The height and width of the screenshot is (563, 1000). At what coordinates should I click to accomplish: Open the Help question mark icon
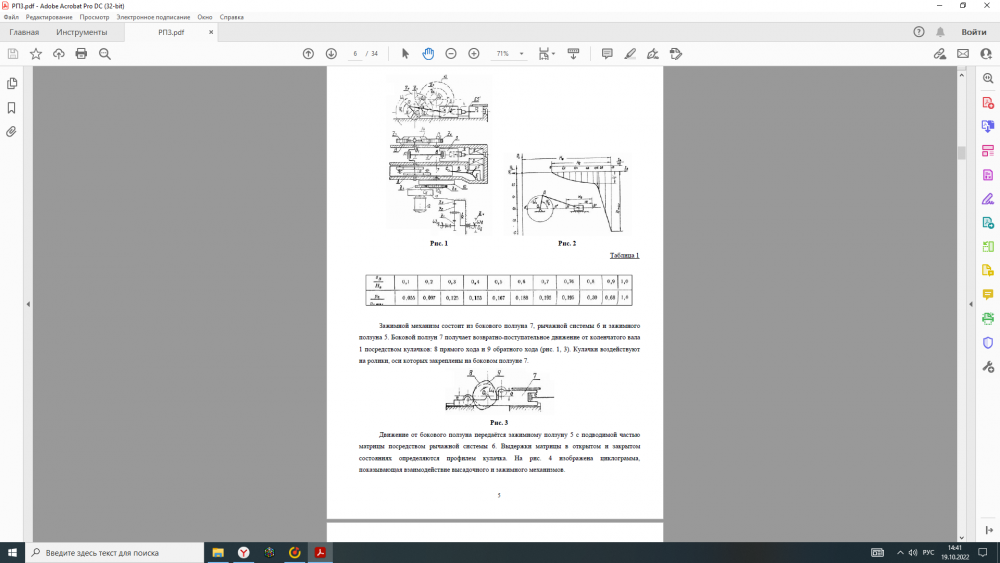(x=918, y=32)
